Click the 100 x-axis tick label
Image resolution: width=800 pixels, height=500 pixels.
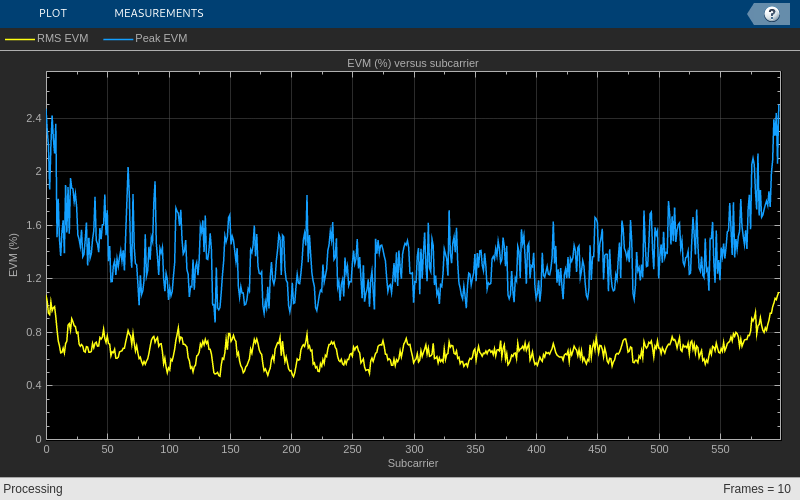169,449
